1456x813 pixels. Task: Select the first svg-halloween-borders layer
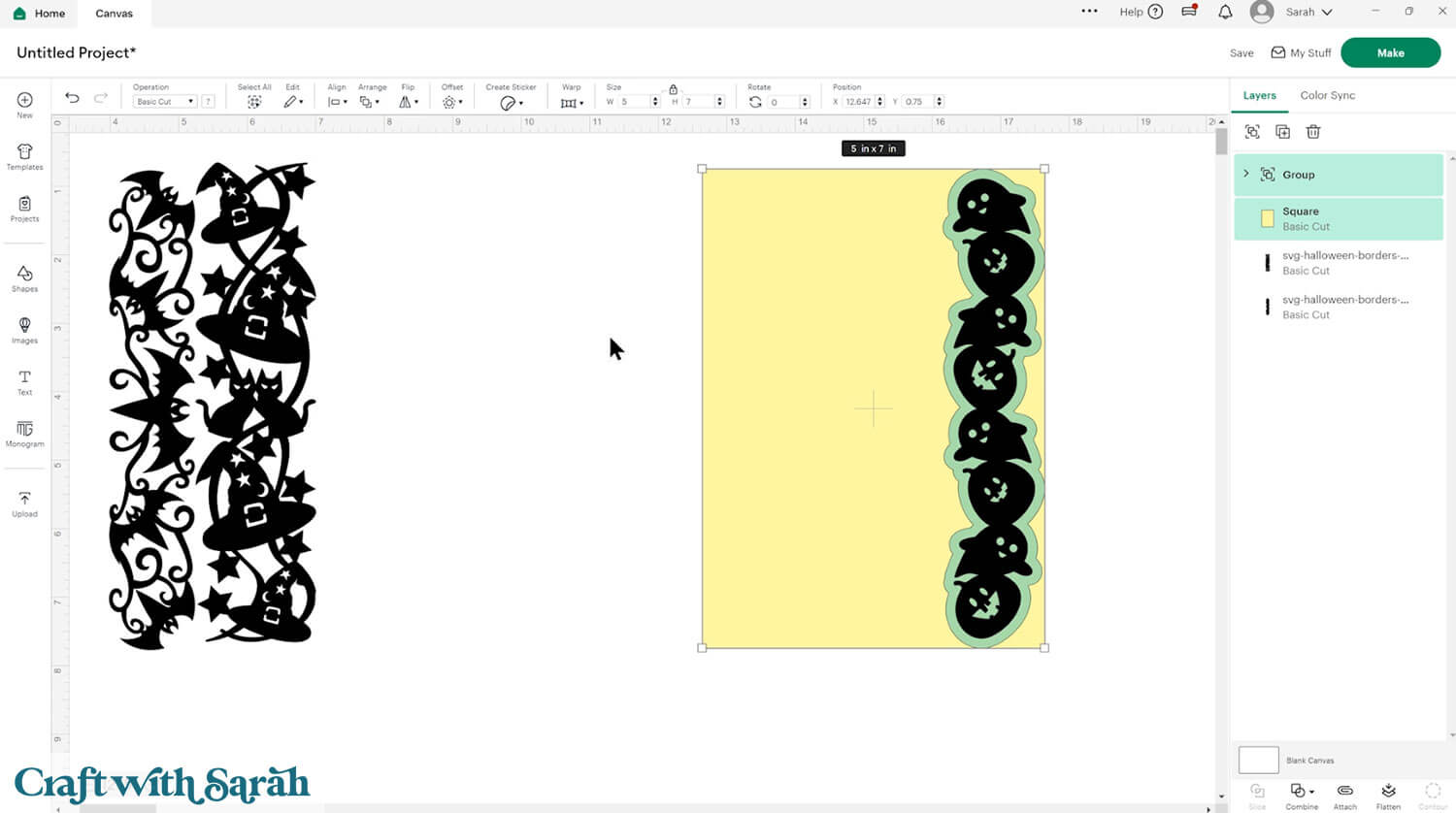point(1339,263)
